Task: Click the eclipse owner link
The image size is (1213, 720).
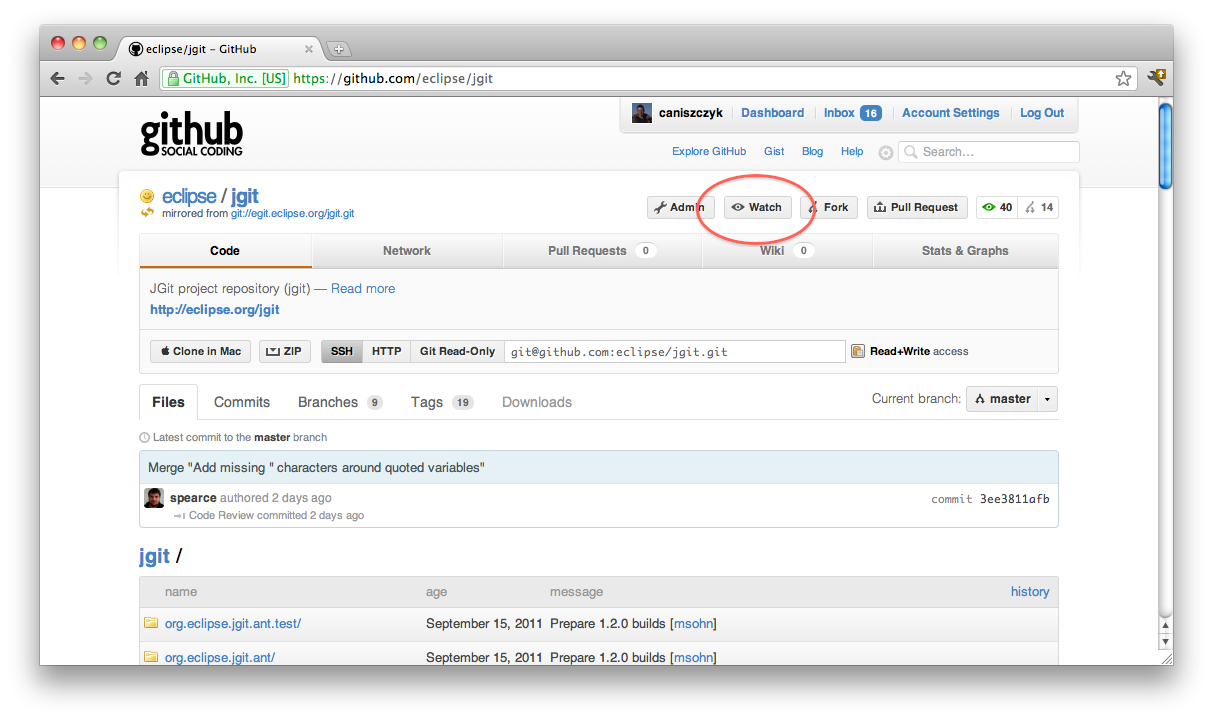Action: [x=189, y=196]
